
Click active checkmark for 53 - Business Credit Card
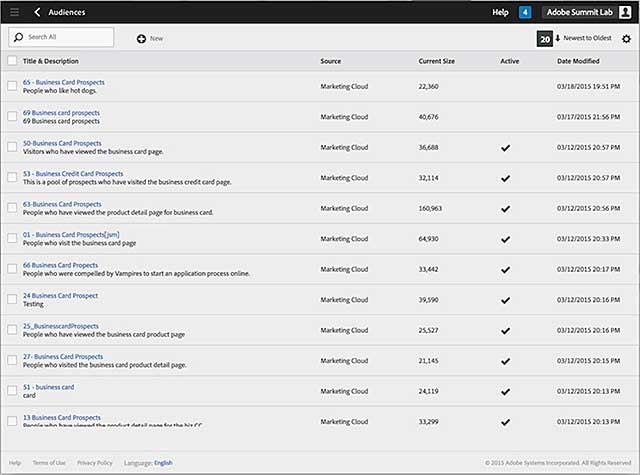click(x=505, y=178)
